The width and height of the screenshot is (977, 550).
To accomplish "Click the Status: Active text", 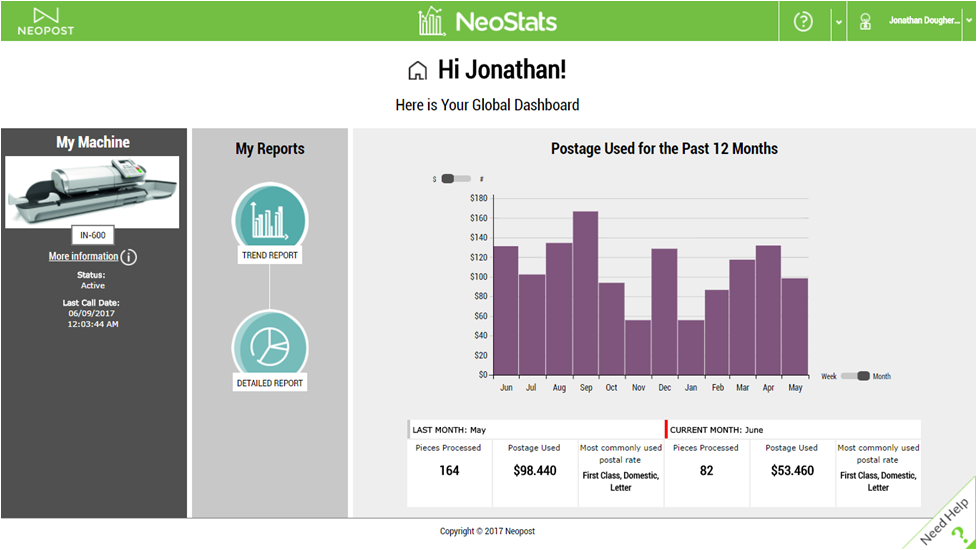I will (92, 280).
